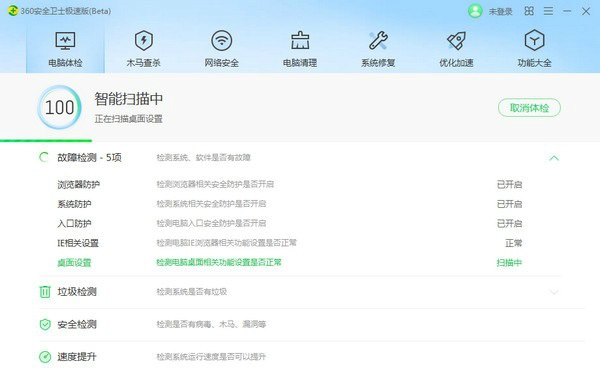Select the 浏览器防护 row
The width and height of the screenshot is (600, 378).
[290, 184]
